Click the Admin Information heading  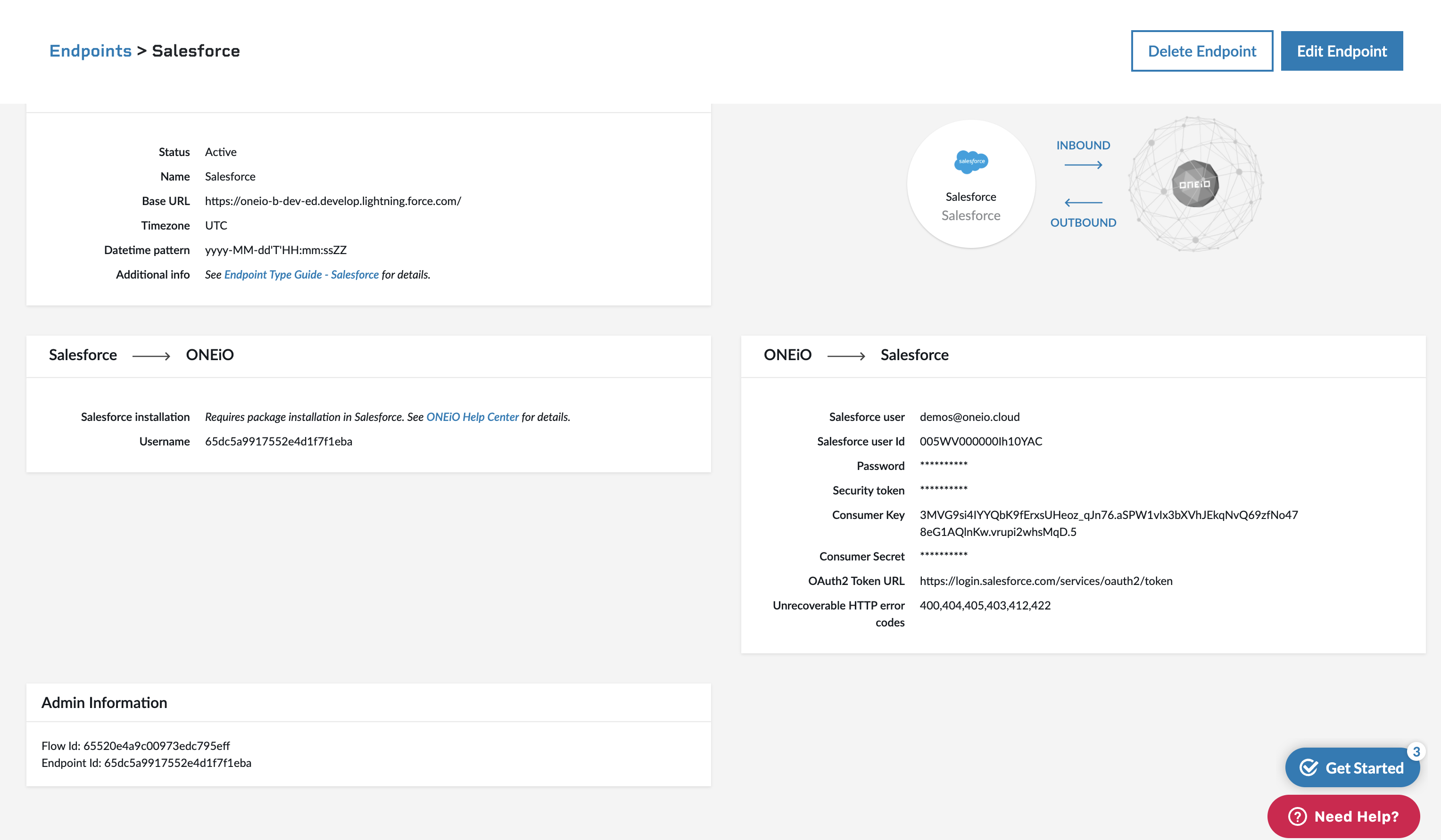click(x=104, y=703)
